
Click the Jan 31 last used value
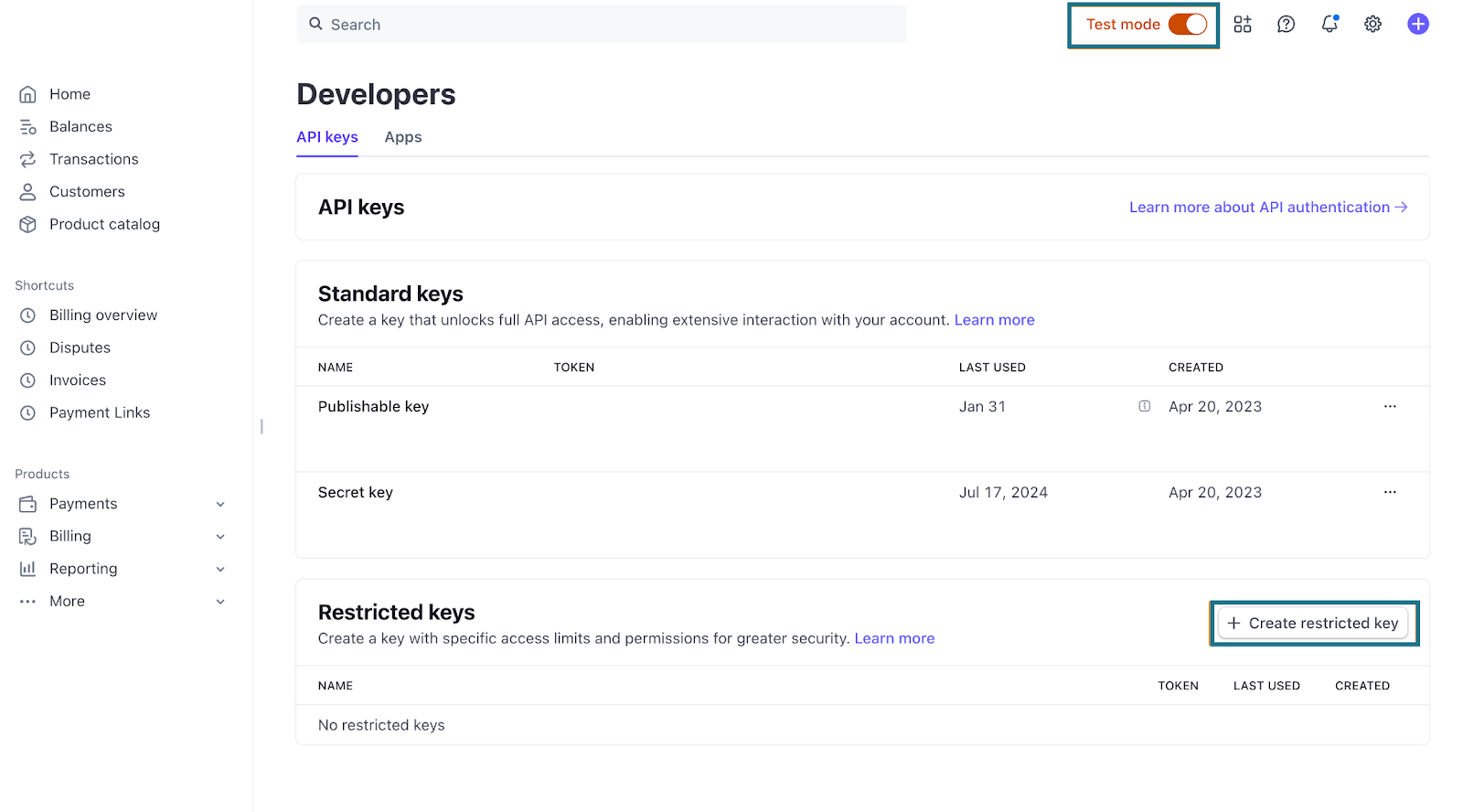pos(982,406)
